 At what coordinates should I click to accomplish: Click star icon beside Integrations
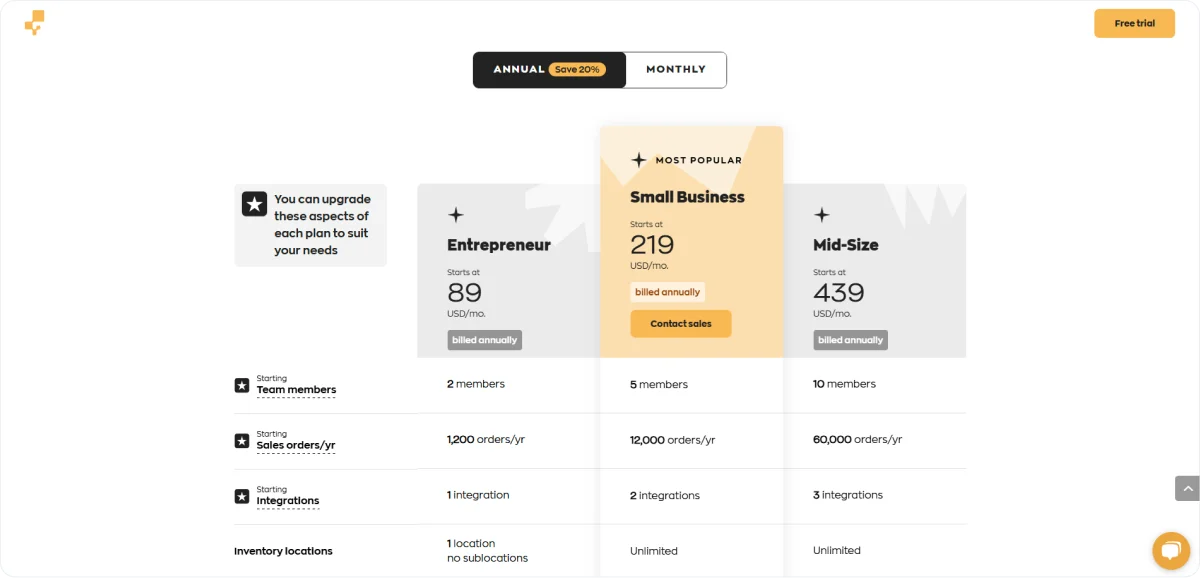[242, 496]
